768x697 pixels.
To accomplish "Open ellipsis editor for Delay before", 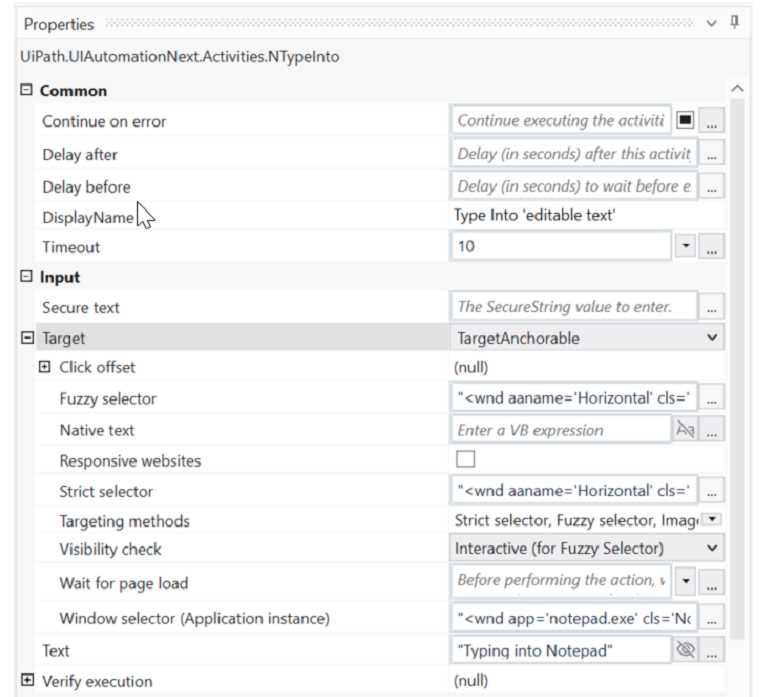I will (712, 187).
